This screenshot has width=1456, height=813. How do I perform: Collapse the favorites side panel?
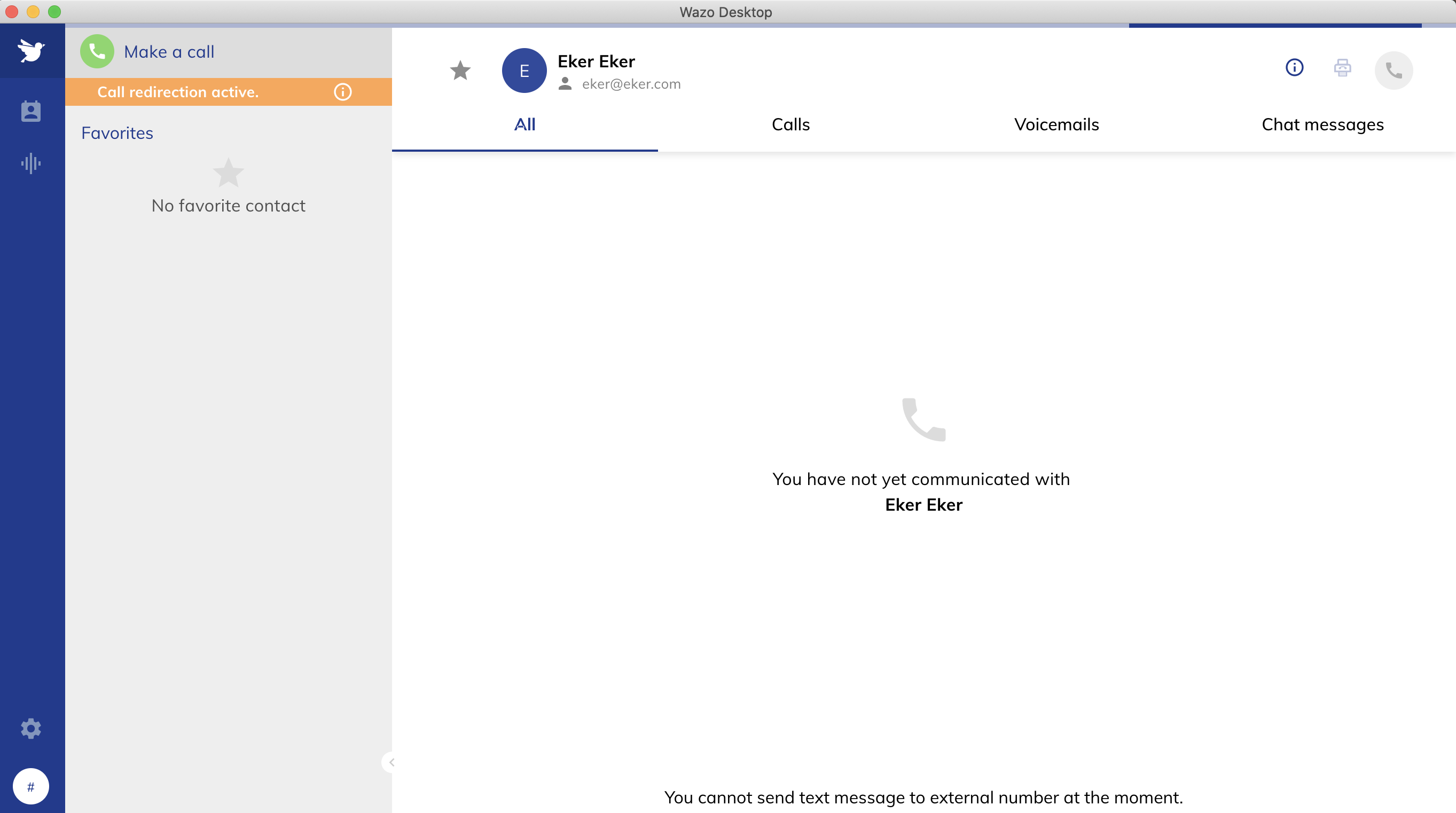[x=391, y=762]
